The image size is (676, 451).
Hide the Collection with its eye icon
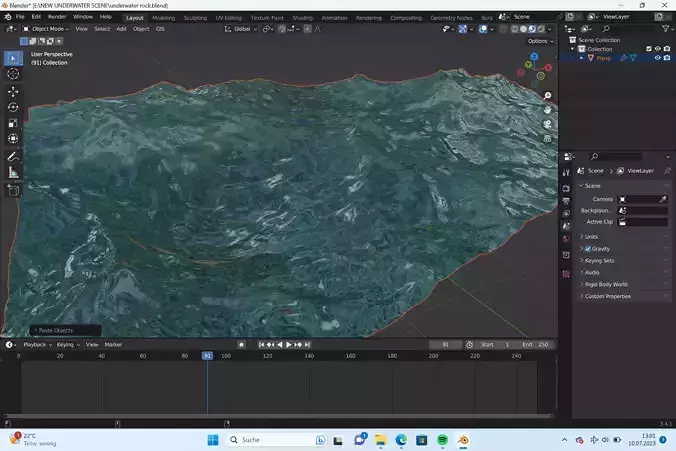tap(657, 49)
